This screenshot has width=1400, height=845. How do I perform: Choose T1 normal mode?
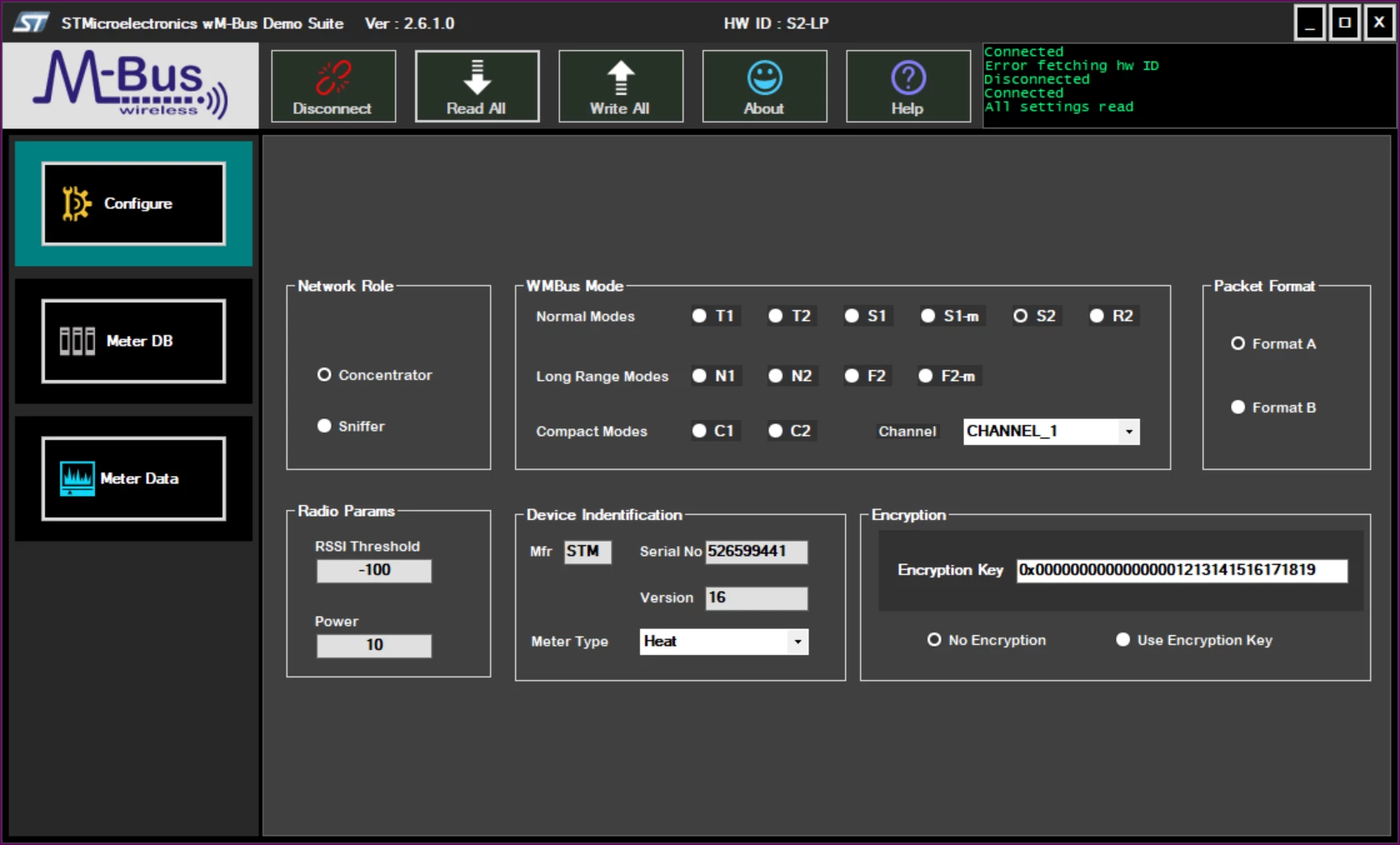699,316
